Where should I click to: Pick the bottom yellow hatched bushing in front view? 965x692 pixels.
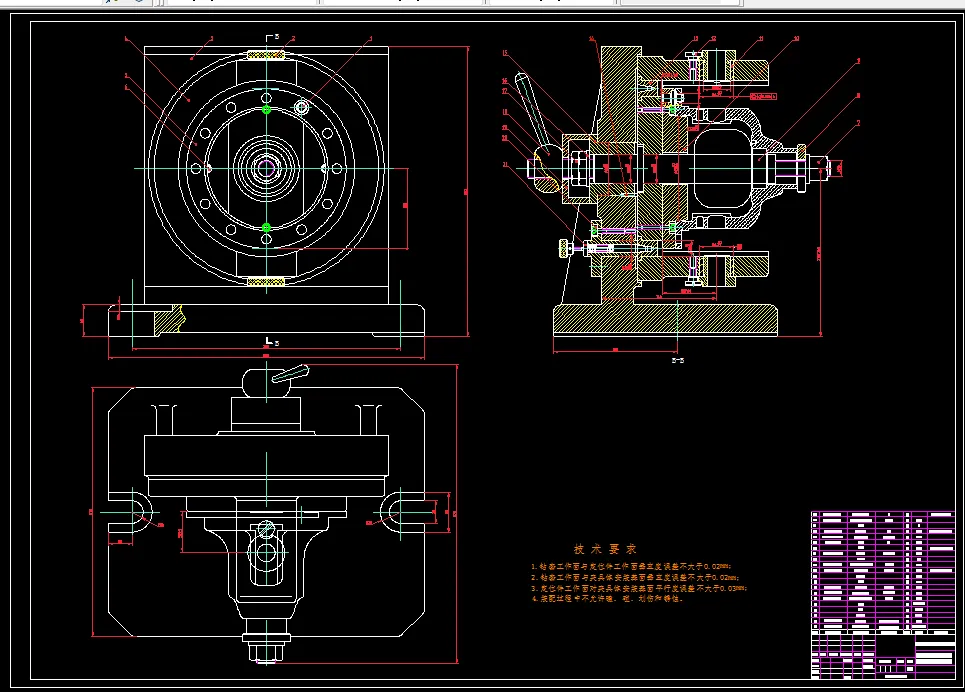(x=266, y=281)
